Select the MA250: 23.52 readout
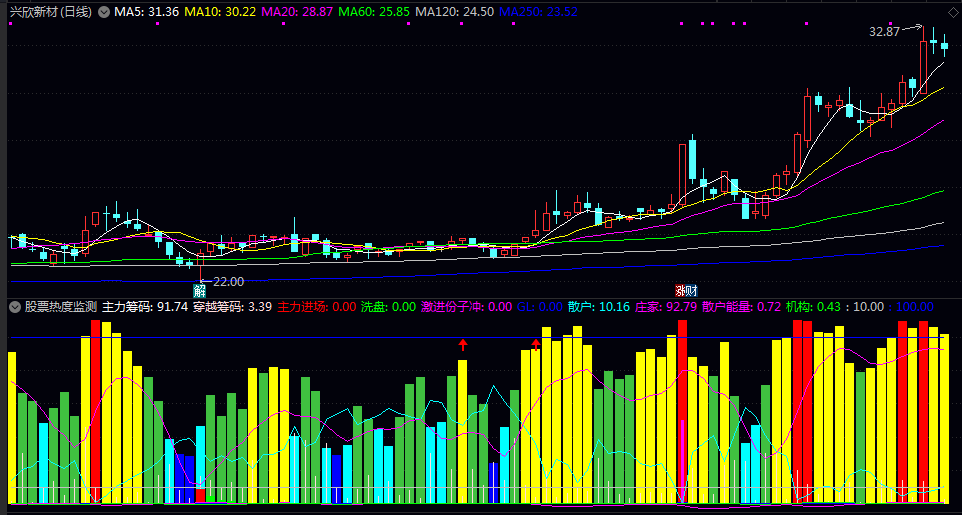Screen dimensions: 962x515 (x=539, y=12)
